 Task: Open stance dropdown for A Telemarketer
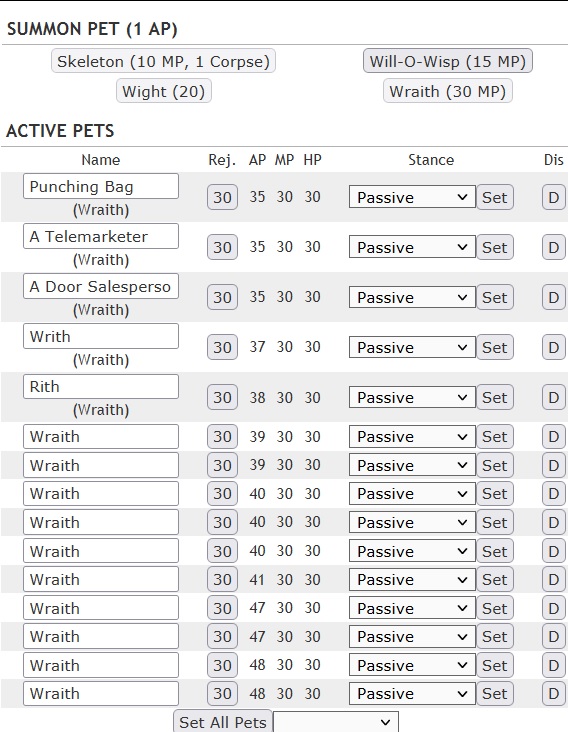pyautogui.click(x=412, y=247)
